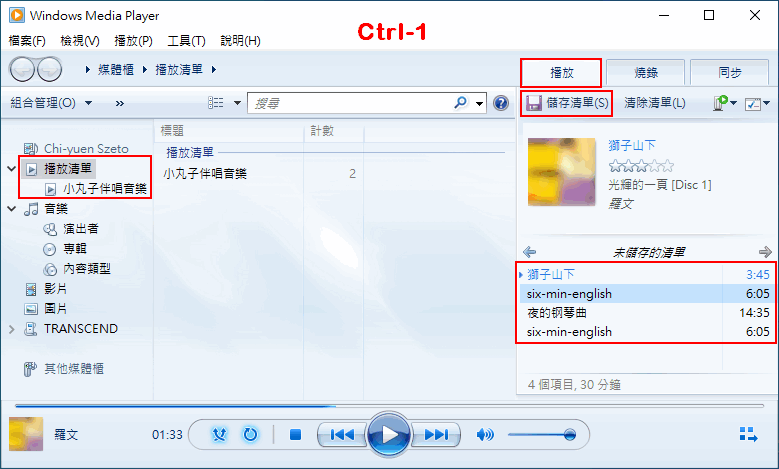Expand the TRANSCEND tree node
The width and height of the screenshot is (779, 469).
12,329
